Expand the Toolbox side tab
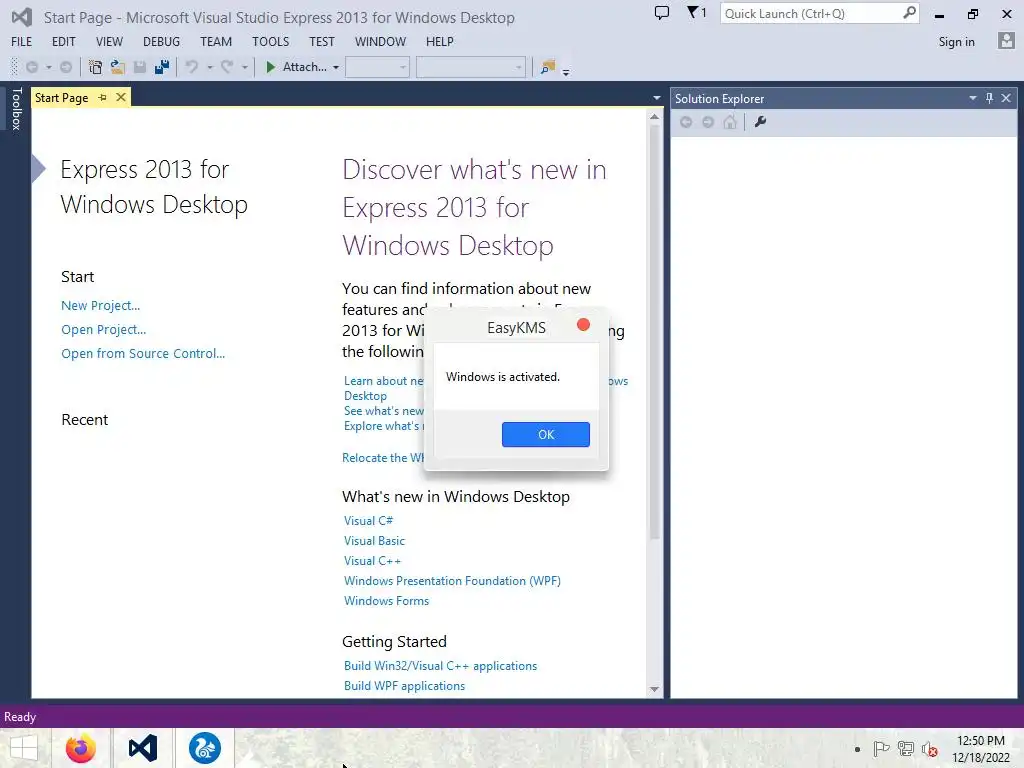This screenshot has width=1024, height=768. pyautogui.click(x=16, y=108)
